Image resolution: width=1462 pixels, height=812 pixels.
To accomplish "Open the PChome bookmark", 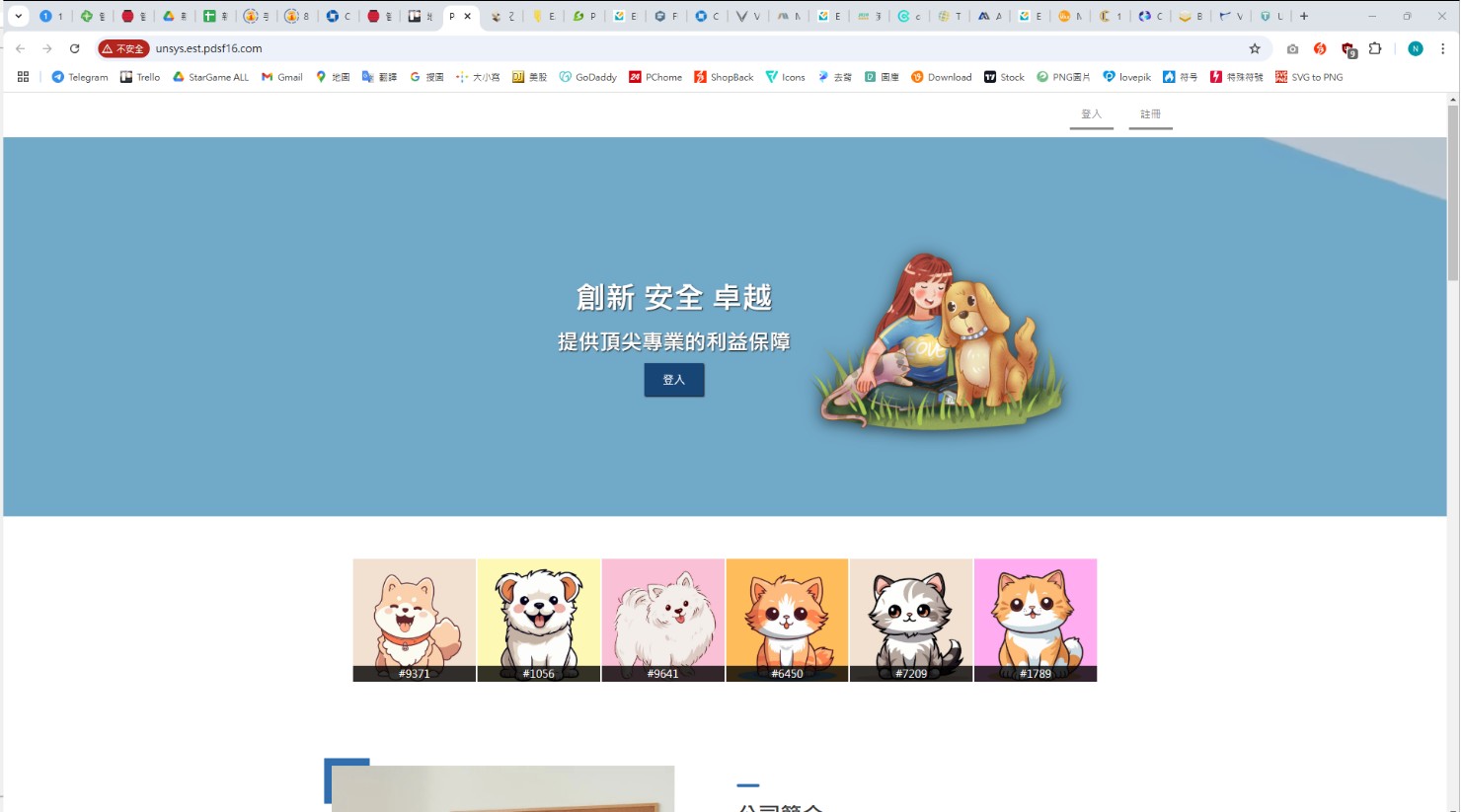I will [x=655, y=77].
